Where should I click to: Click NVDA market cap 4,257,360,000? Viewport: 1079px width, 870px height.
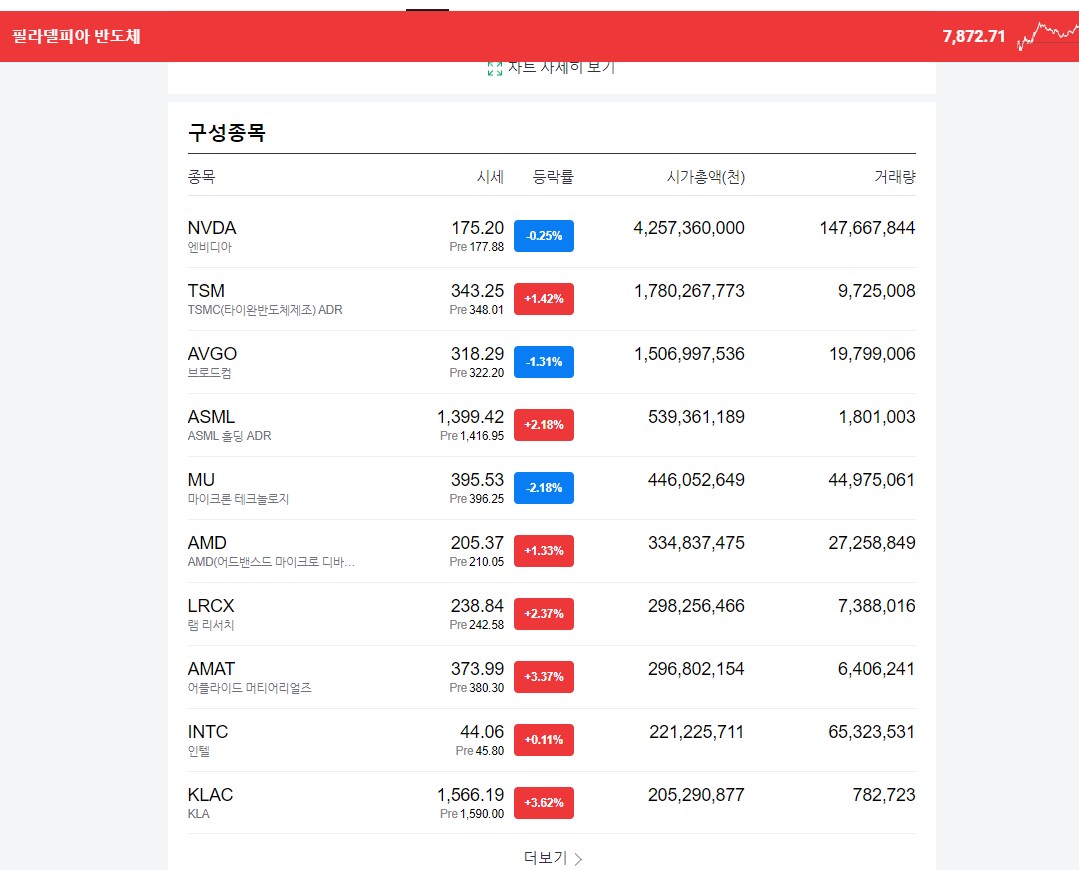pos(689,228)
